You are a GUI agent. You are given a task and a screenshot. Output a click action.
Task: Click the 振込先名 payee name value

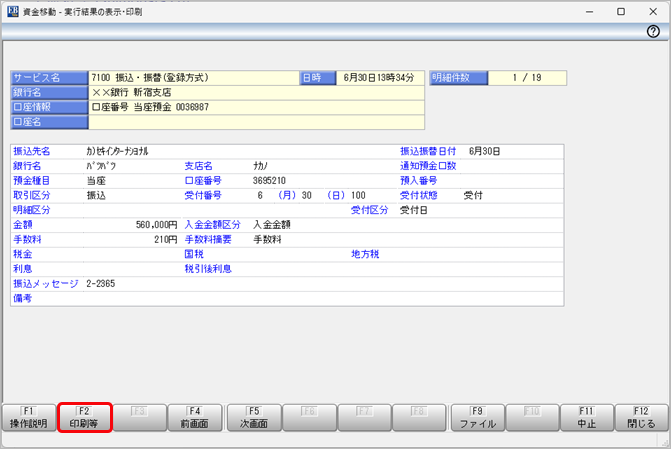pyautogui.click(x=118, y=151)
